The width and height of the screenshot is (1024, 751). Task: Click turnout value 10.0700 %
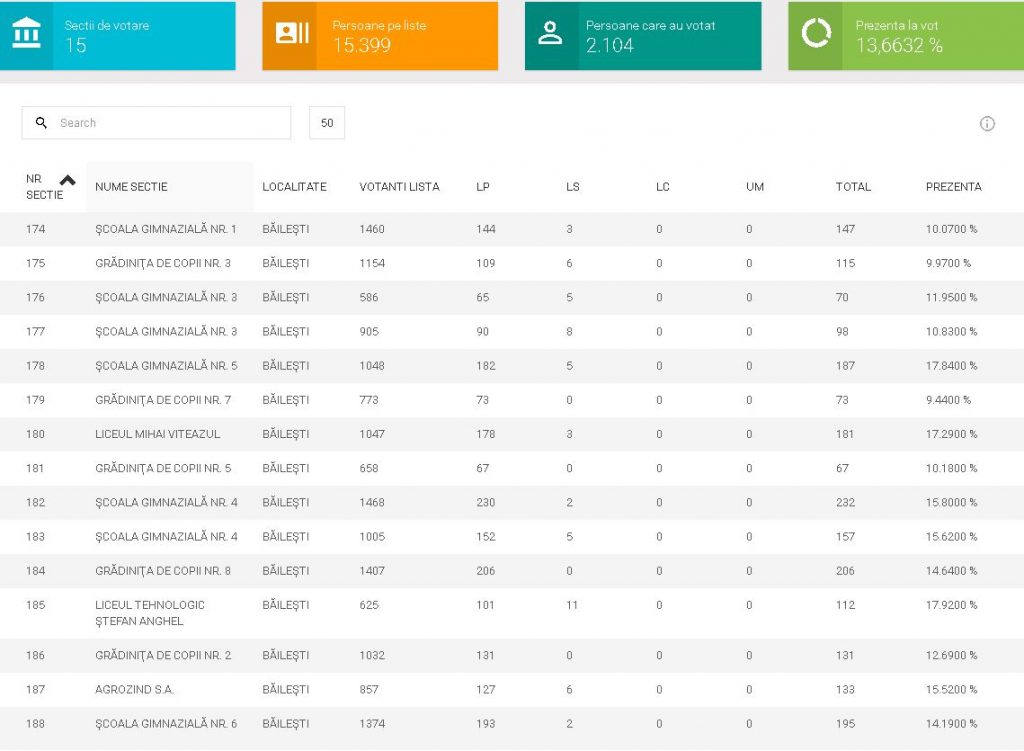(x=952, y=229)
